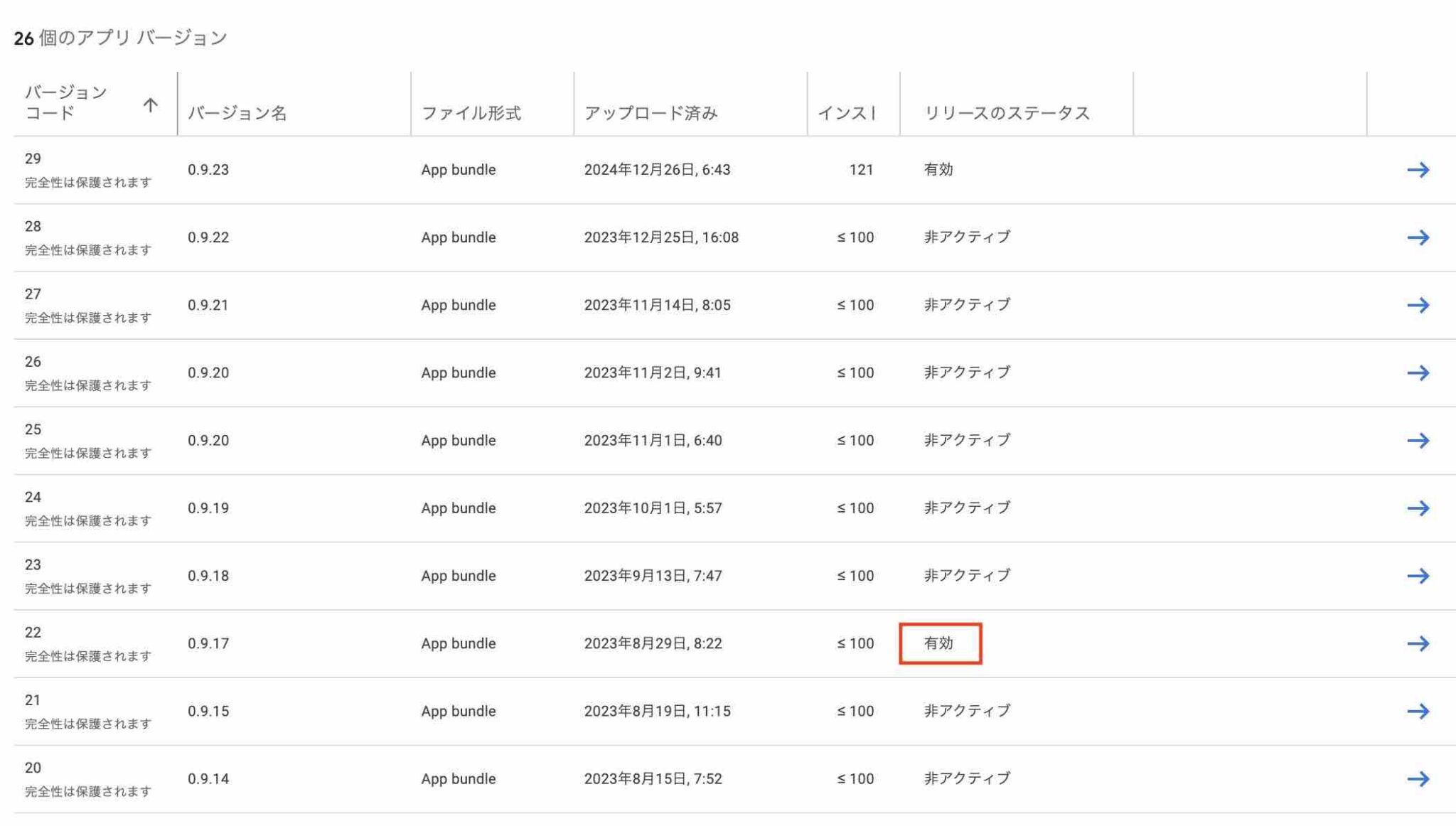Click the バージョン名 column header
This screenshot has width=1456, height=826.
click(237, 113)
